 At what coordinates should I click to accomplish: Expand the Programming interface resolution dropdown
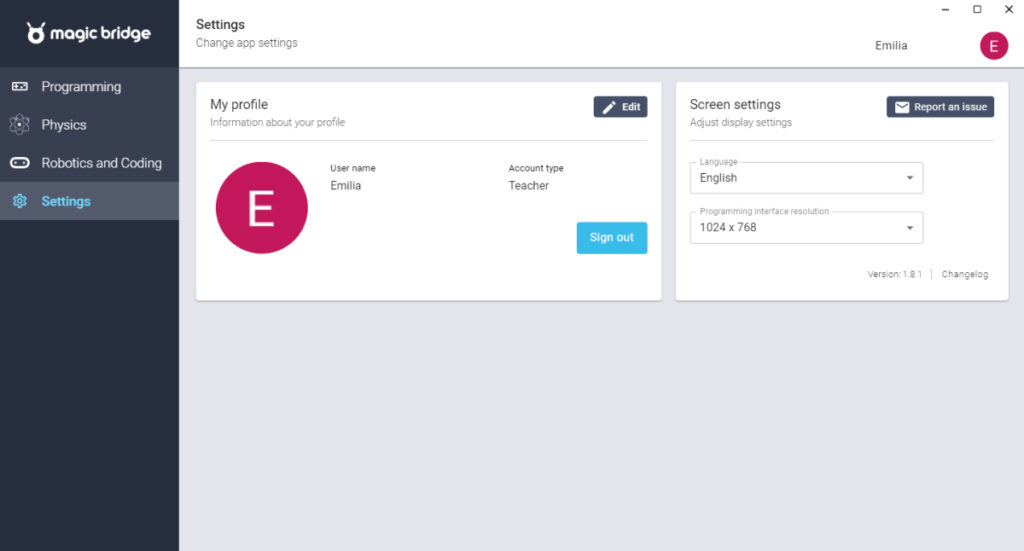point(805,227)
